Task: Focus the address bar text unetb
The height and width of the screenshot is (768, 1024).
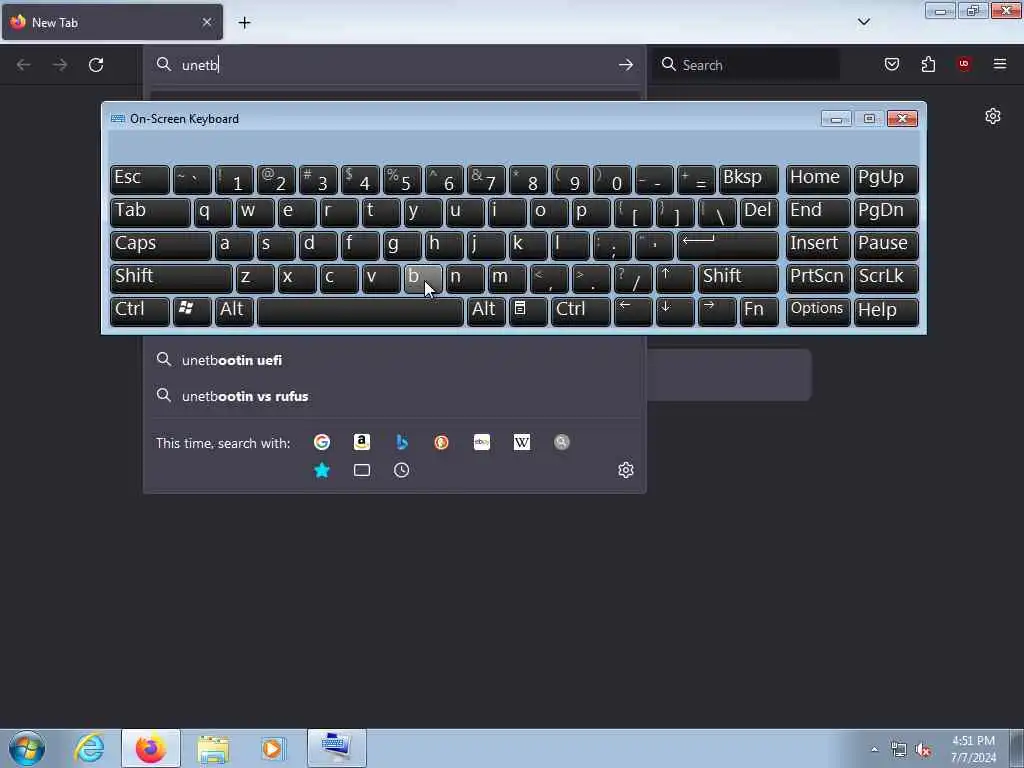Action: click(200, 65)
